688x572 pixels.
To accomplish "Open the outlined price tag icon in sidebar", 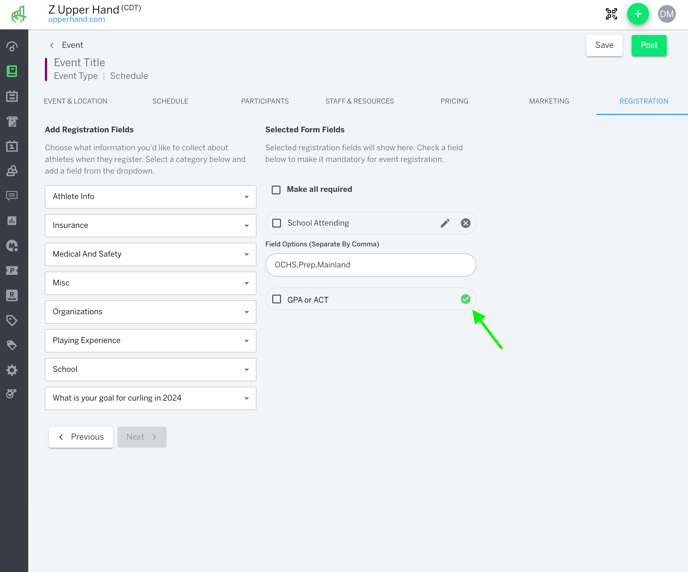I will 12,320.
